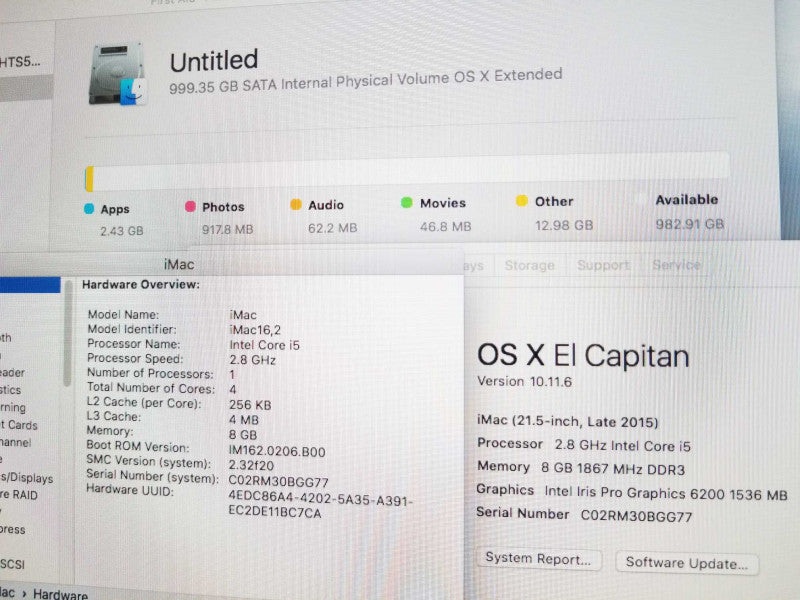Select the sidebar item ending in 'ress'
Screen dimensions: 800x600
[13, 530]
